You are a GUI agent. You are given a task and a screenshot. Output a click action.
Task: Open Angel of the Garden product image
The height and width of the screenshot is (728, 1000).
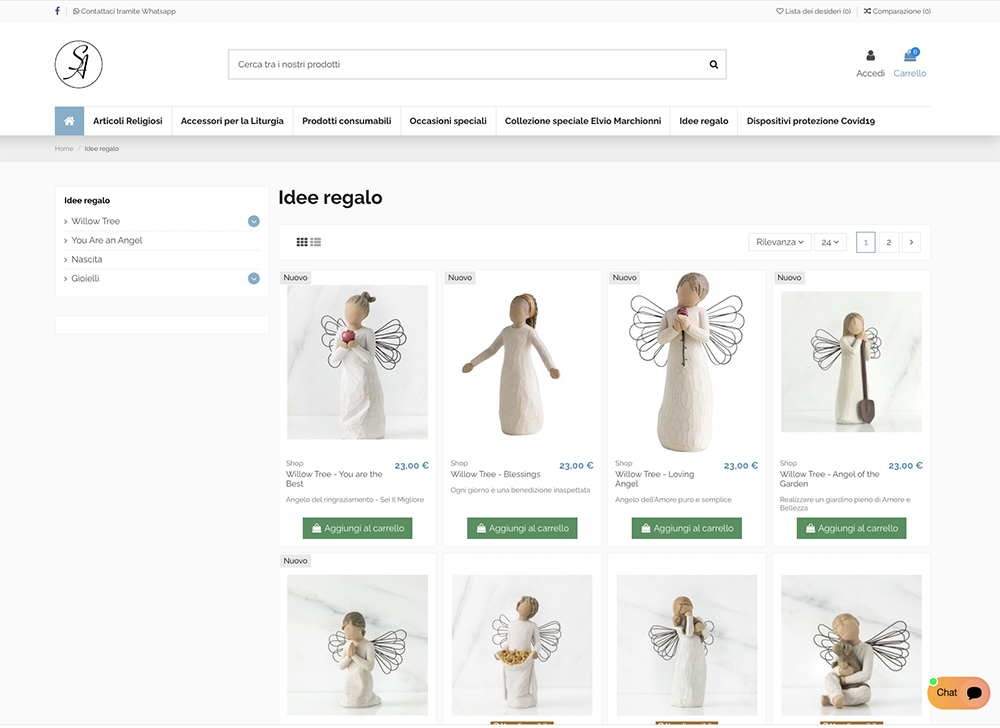(851, 362)
